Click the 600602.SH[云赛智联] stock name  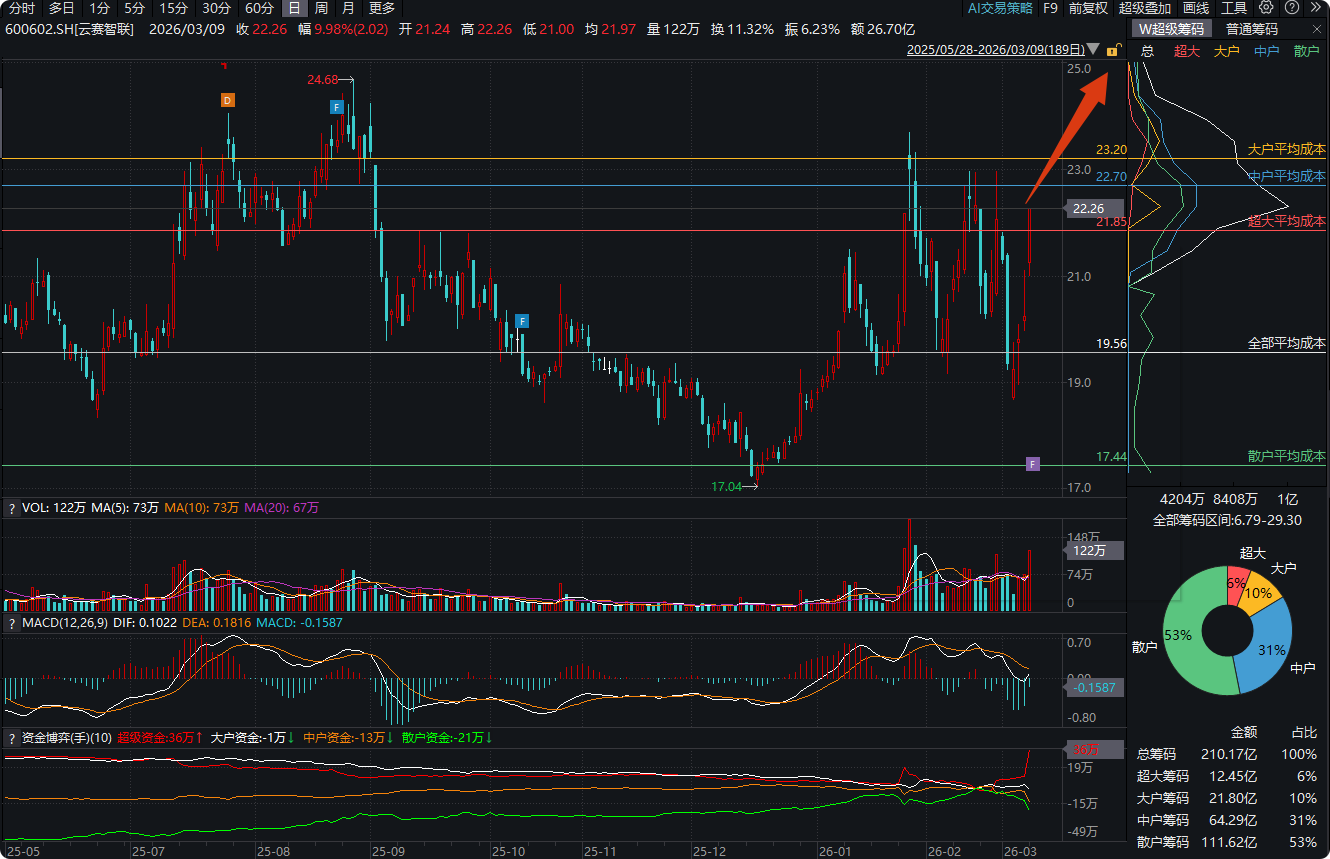(69, 29)
